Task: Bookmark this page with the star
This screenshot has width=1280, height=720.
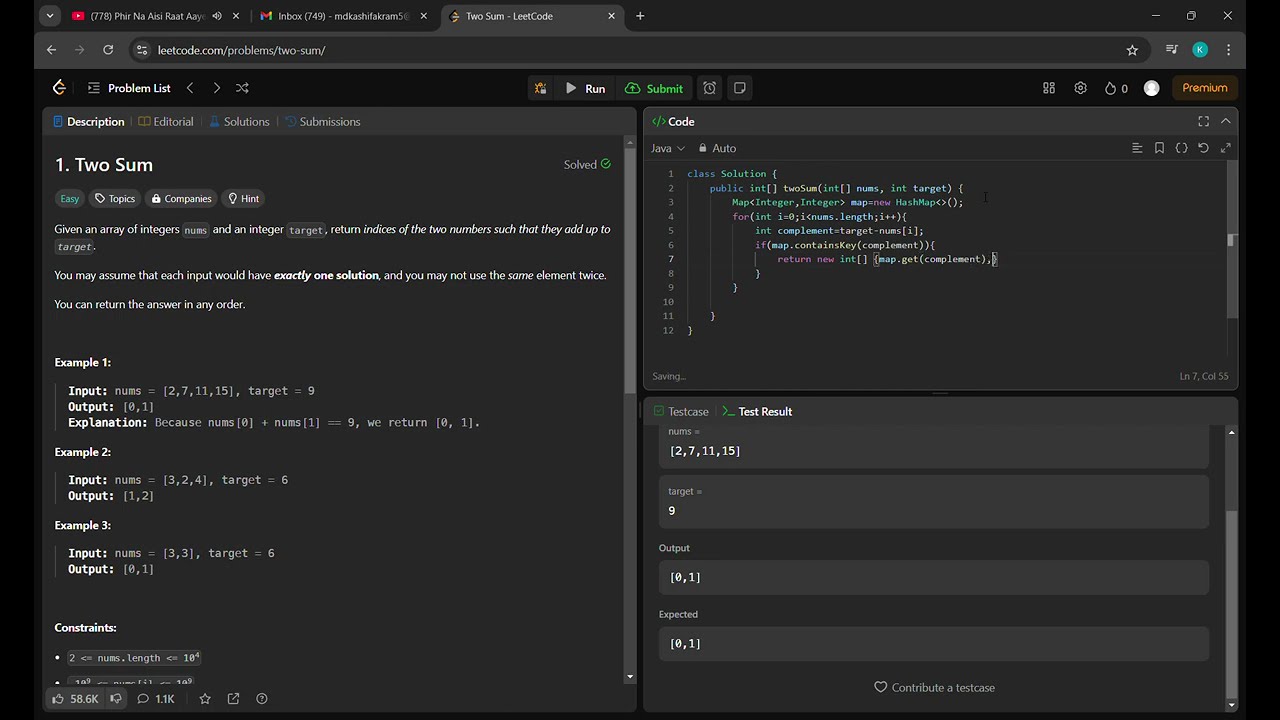Action: (x=1132, y=50)
